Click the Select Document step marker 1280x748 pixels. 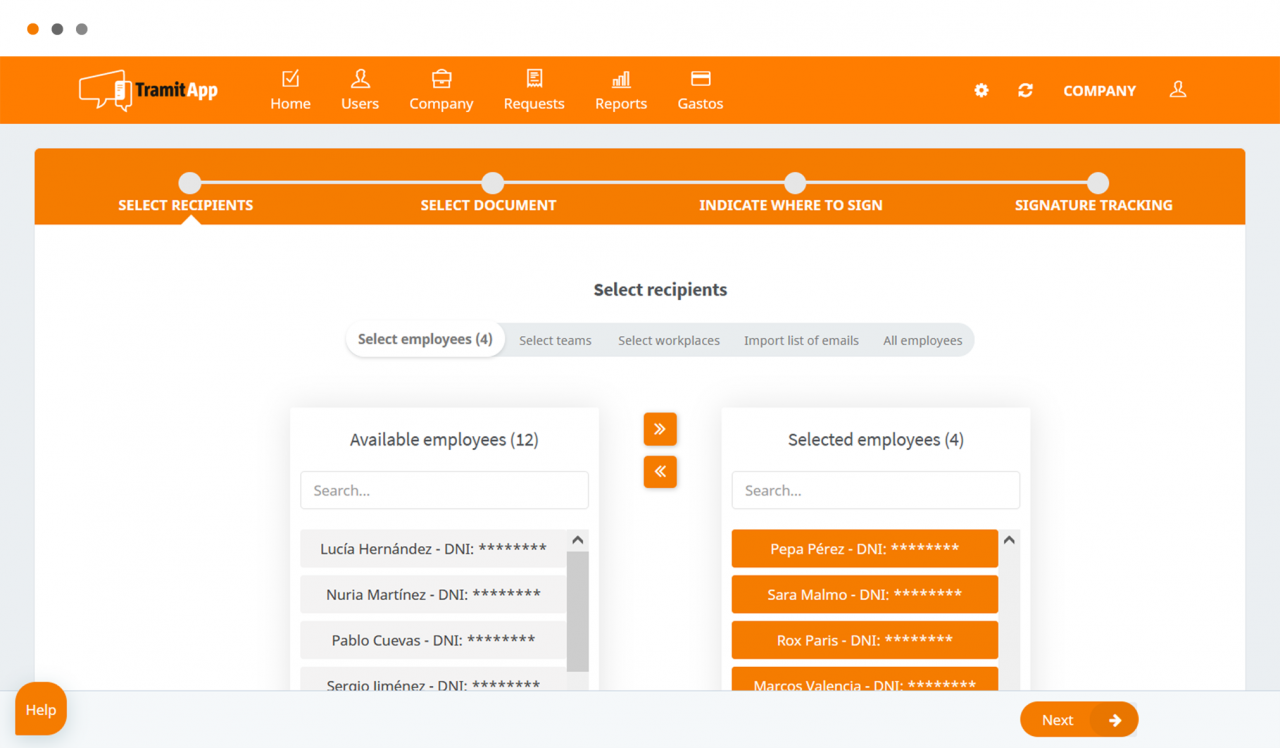coord(492,183)
